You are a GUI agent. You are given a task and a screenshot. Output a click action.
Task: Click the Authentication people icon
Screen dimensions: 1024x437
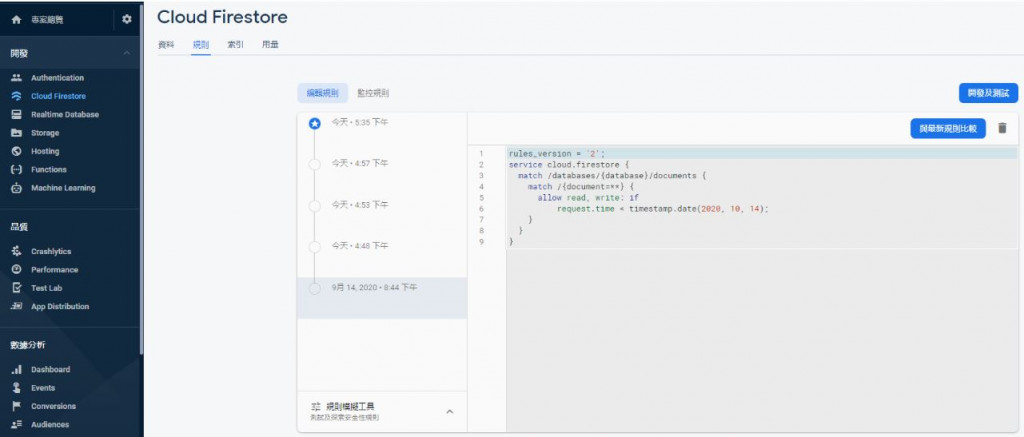point(17,78)
